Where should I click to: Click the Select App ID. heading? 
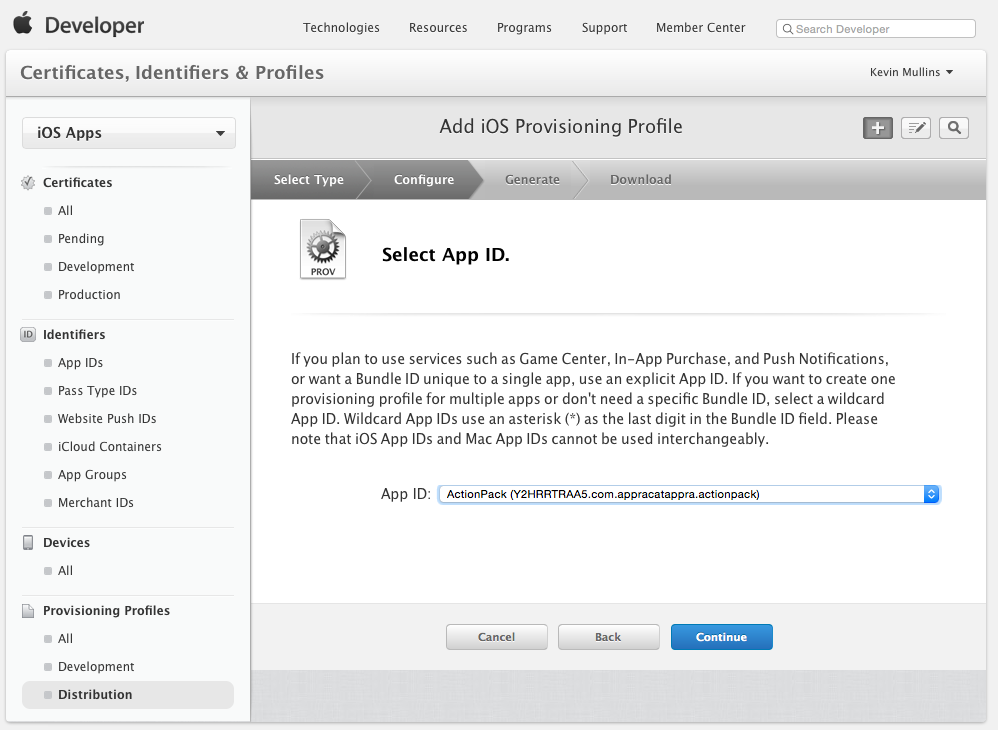coord(446,255)
